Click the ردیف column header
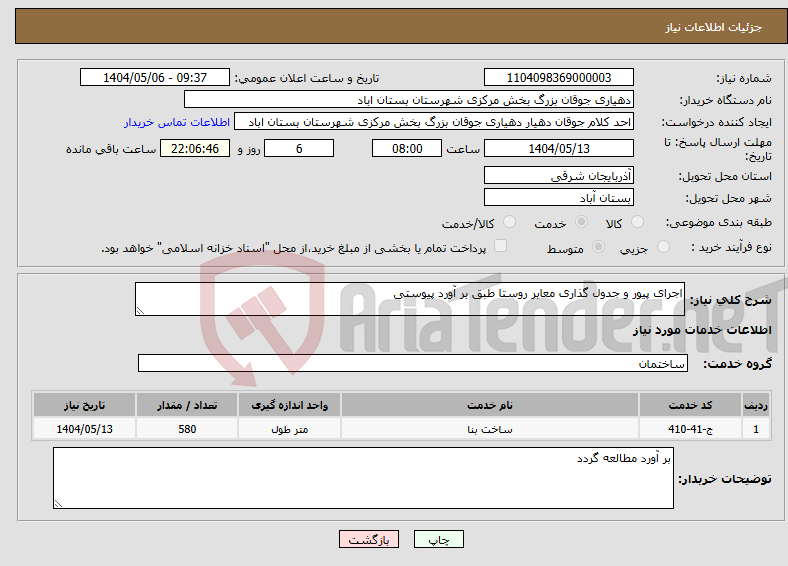788x566 pixels. [x=756, y=405]
